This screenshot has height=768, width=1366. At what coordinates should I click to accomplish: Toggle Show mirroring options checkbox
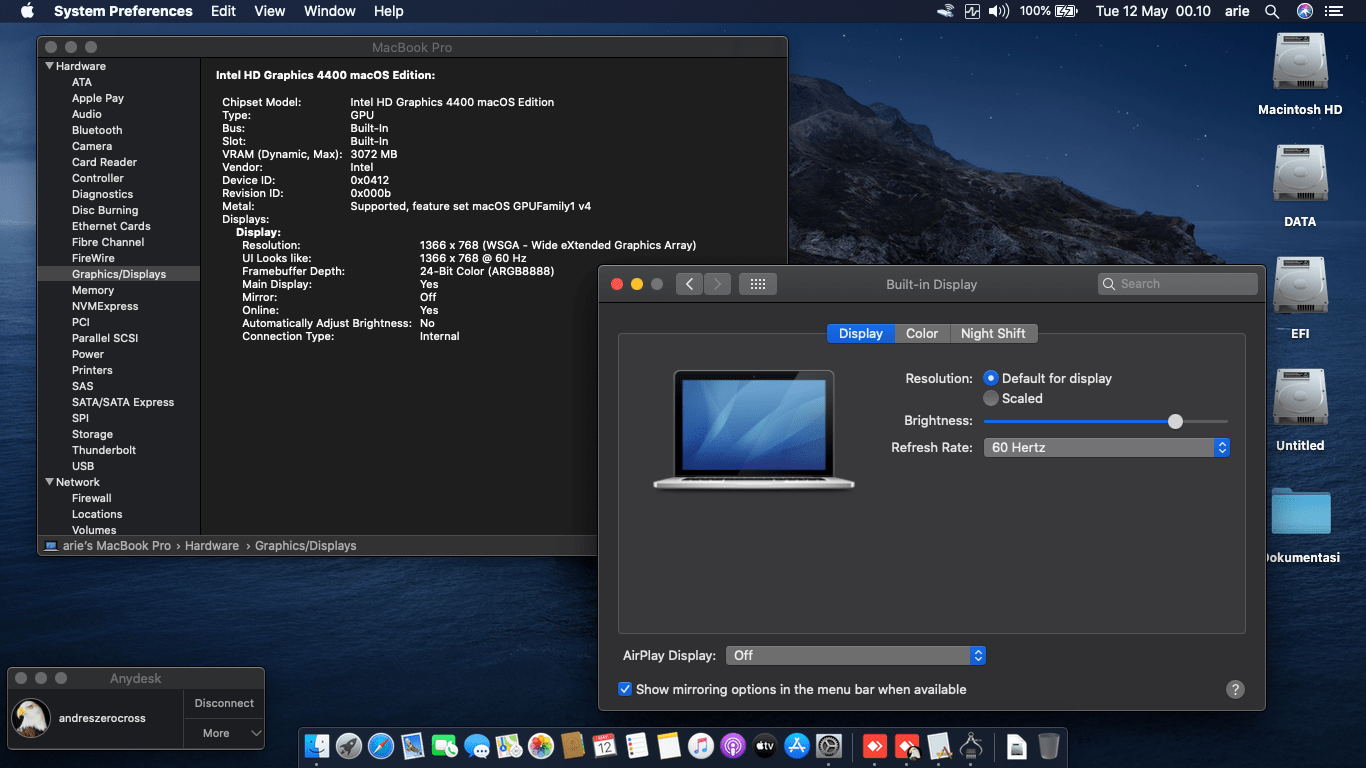(x=625, y=689)
